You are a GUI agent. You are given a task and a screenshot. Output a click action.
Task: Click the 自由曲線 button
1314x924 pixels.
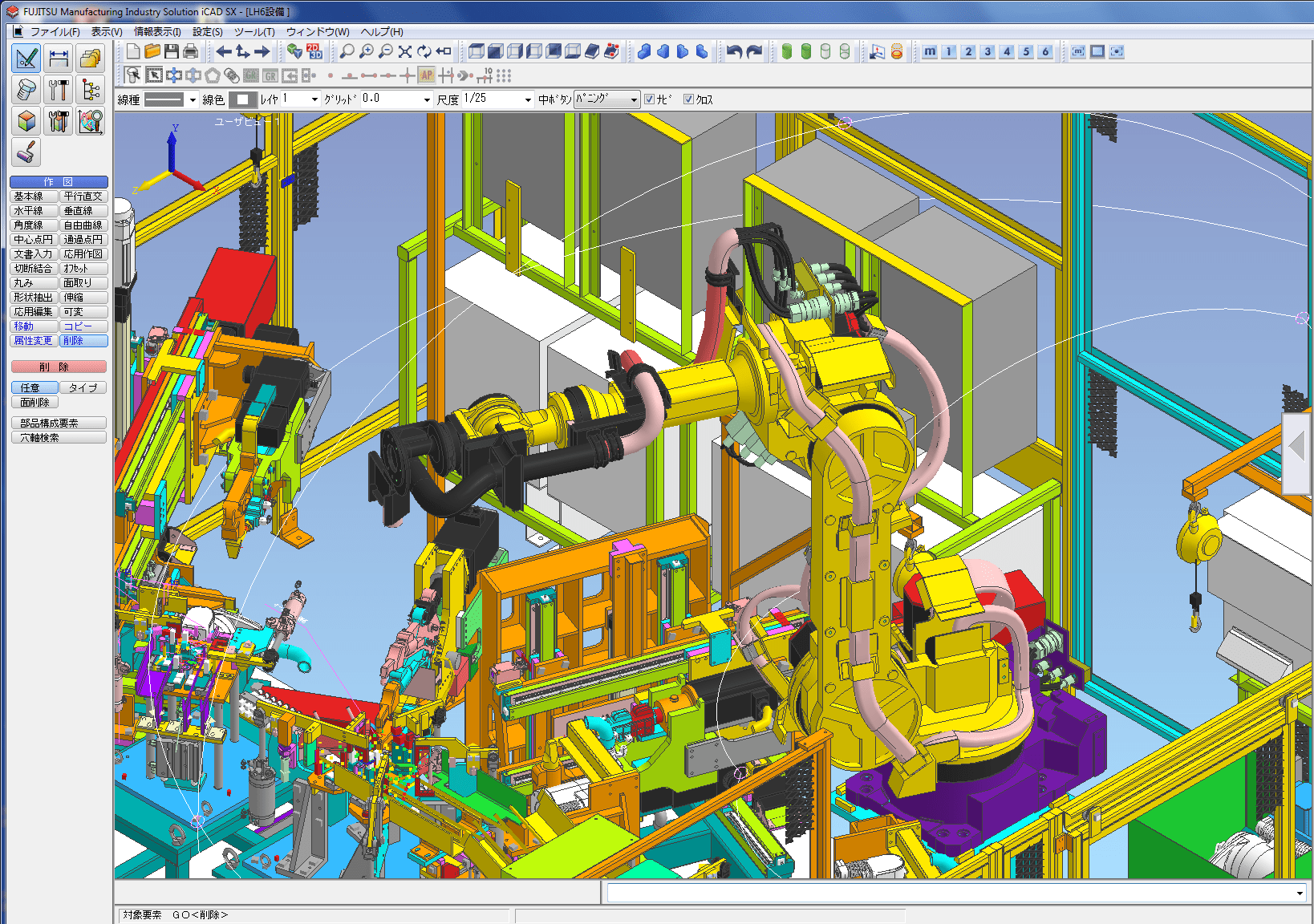click(83, 225)
